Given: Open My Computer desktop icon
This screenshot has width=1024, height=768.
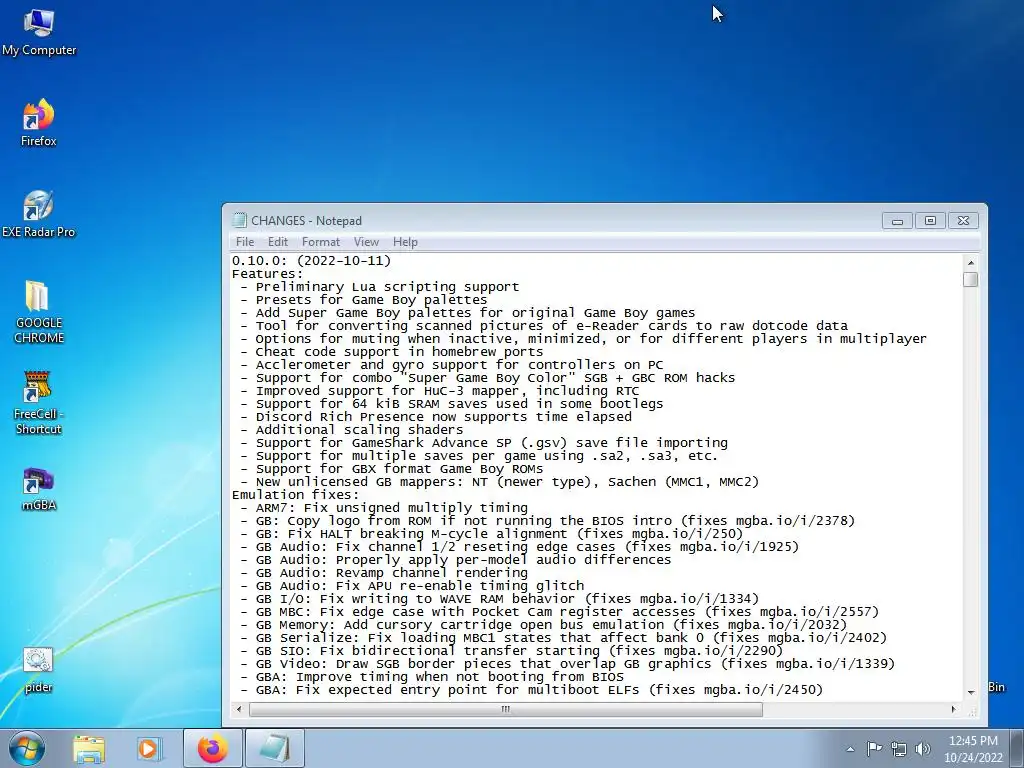Looking at the screenshot, I should 39,33.
